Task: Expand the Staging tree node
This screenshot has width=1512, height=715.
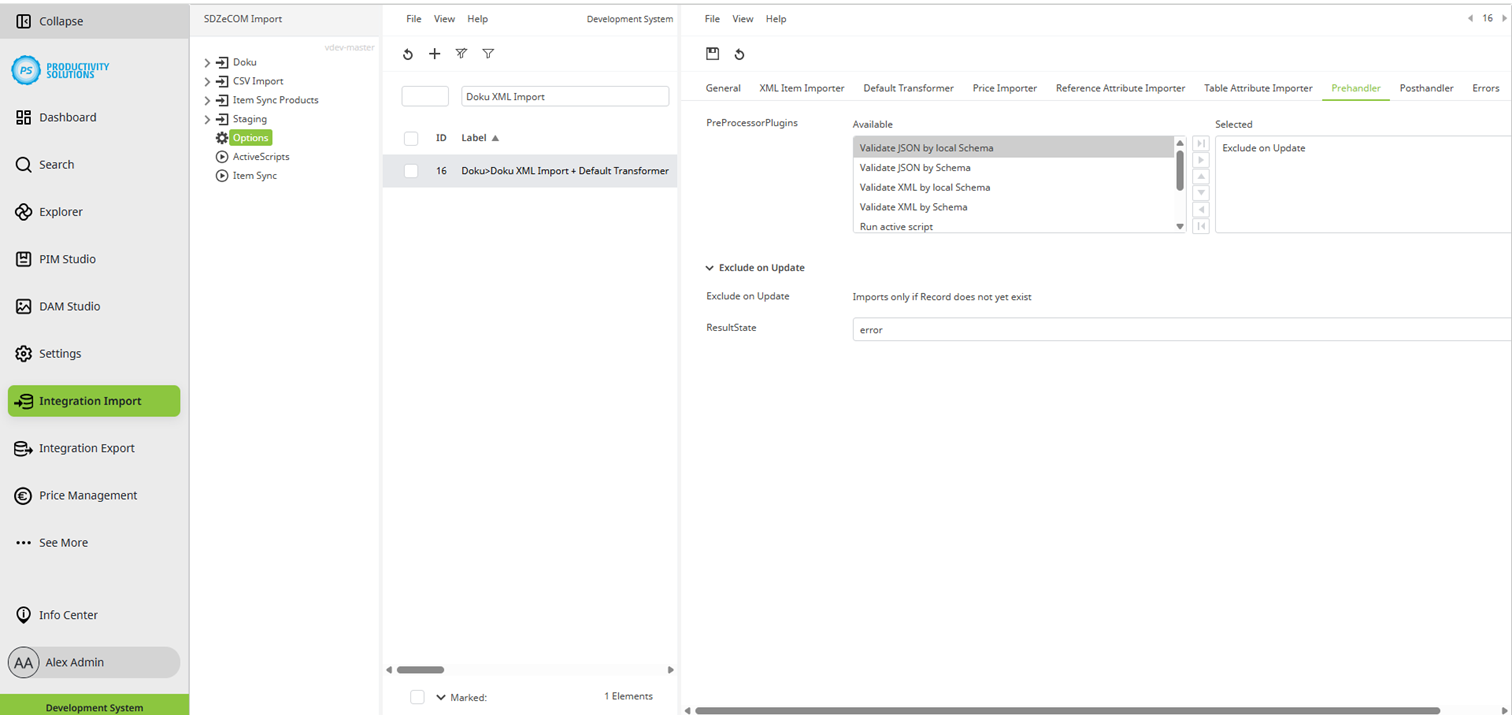Action: pyautogui.click(x=208, y=118)
